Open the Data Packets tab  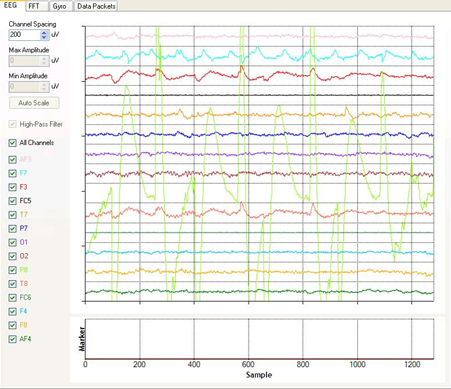96,6
